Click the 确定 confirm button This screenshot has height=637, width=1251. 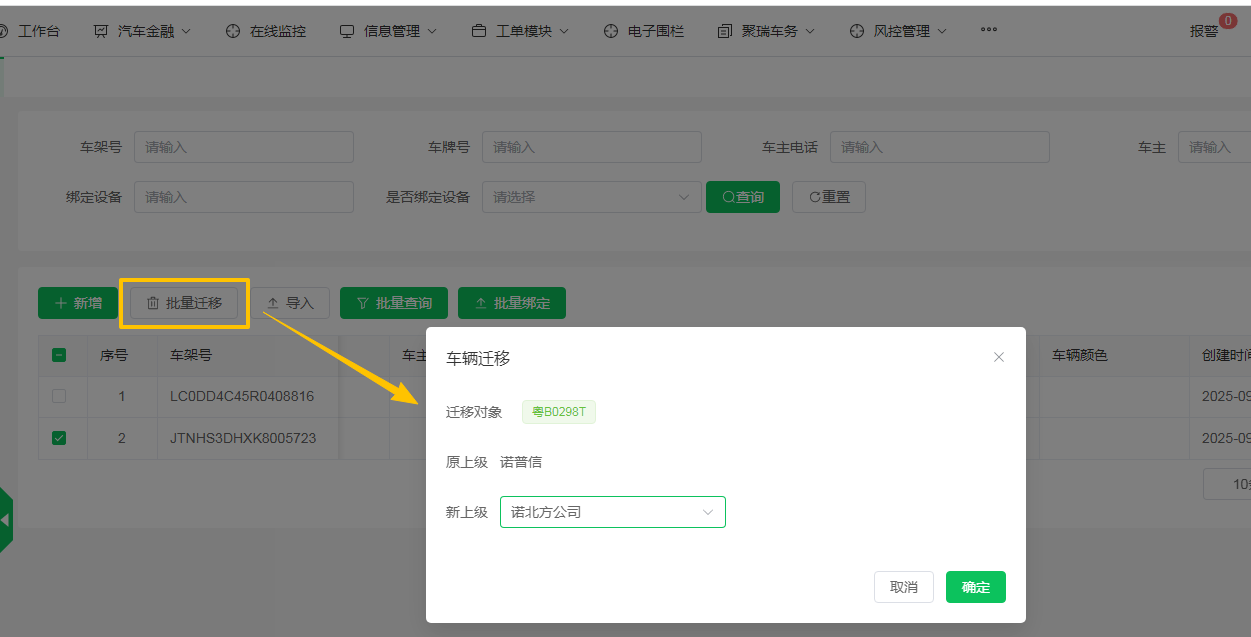coord(975,587)
